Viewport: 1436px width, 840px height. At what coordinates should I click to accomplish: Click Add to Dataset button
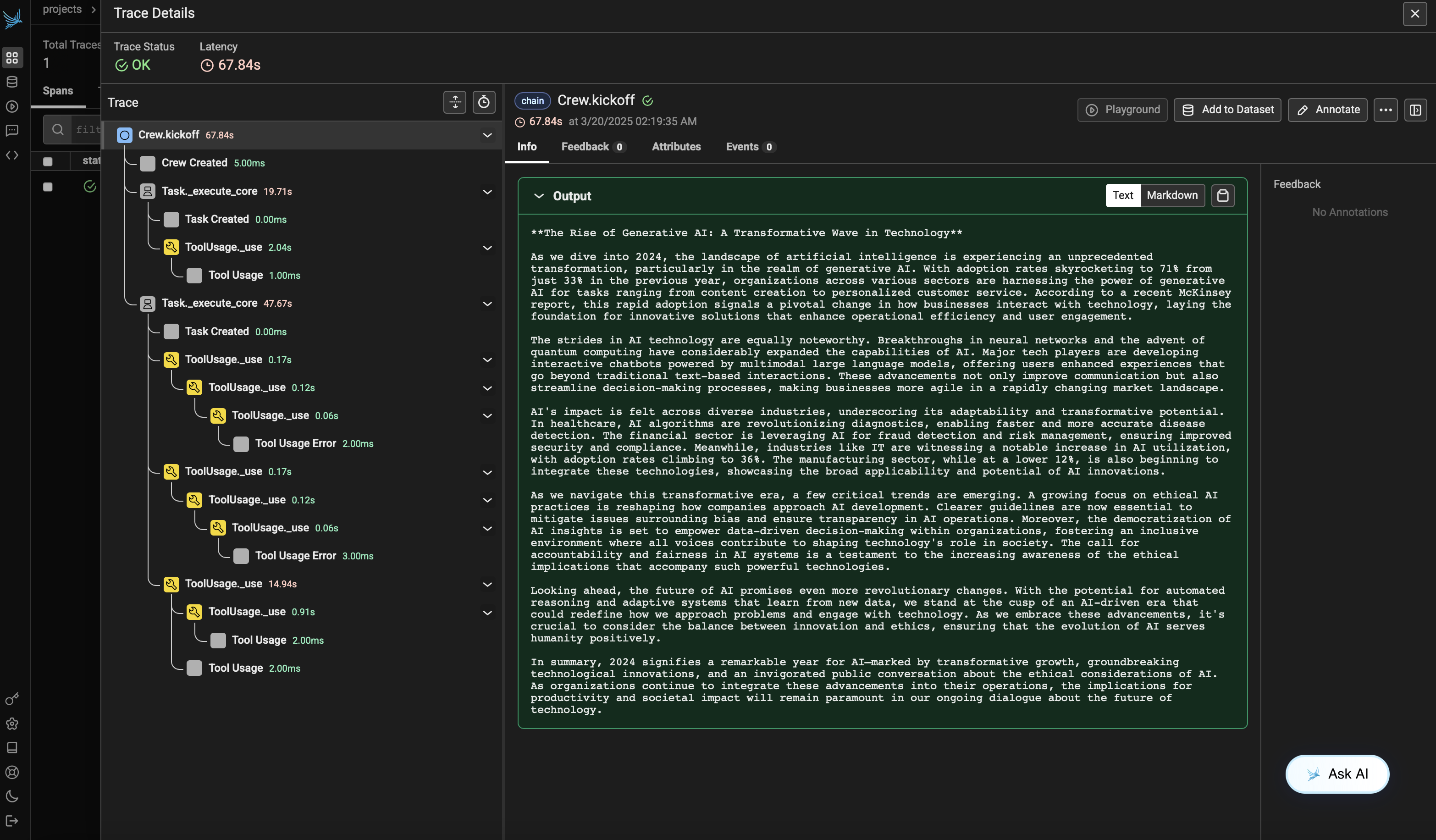coord(1227,110)
